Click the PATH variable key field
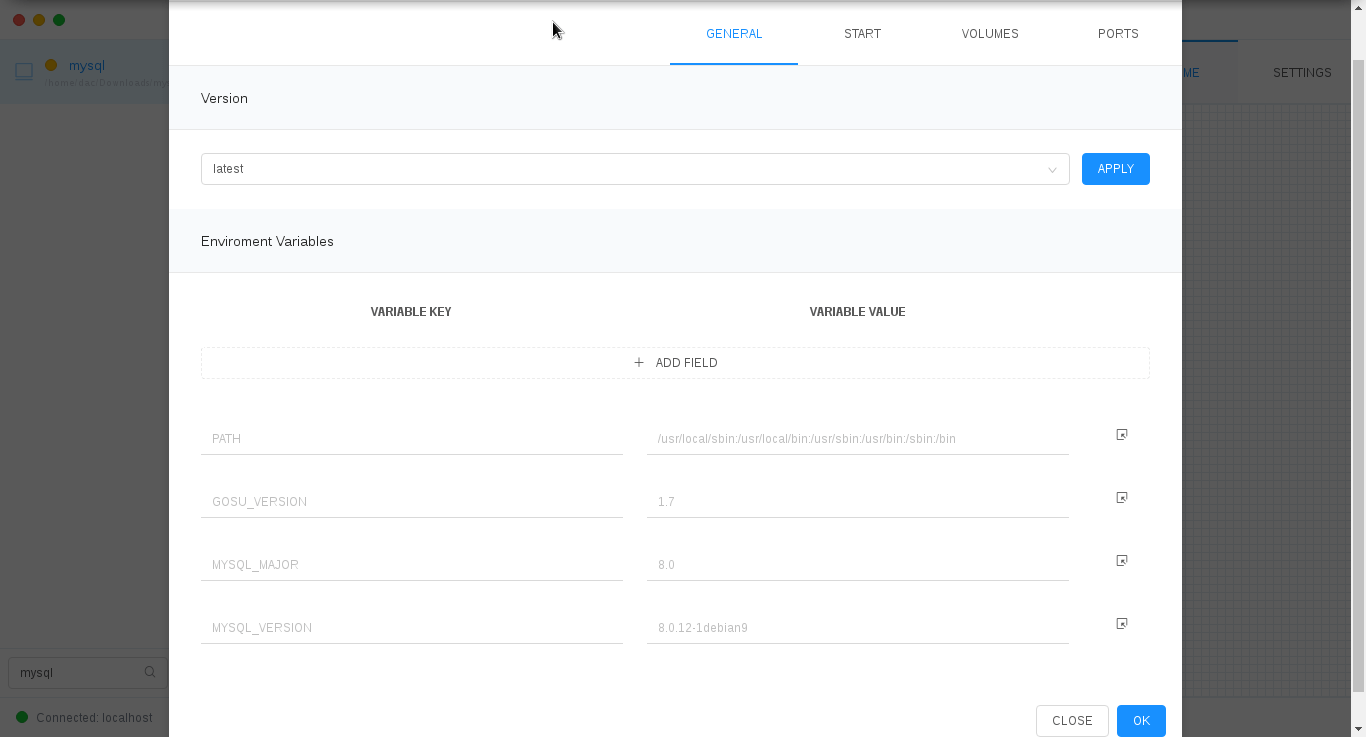This screenshot has height=737, width=1366. coord(412,439)
